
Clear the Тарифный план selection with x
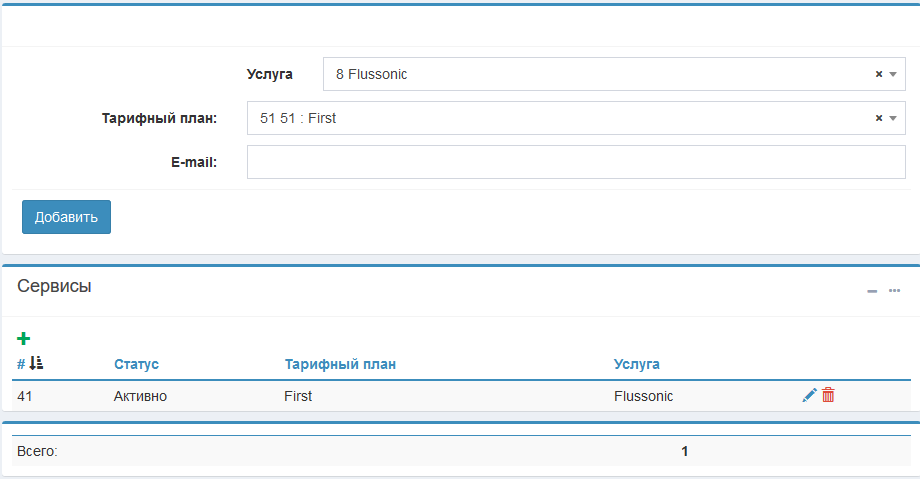pyautogui.click(x=879, y=118)
